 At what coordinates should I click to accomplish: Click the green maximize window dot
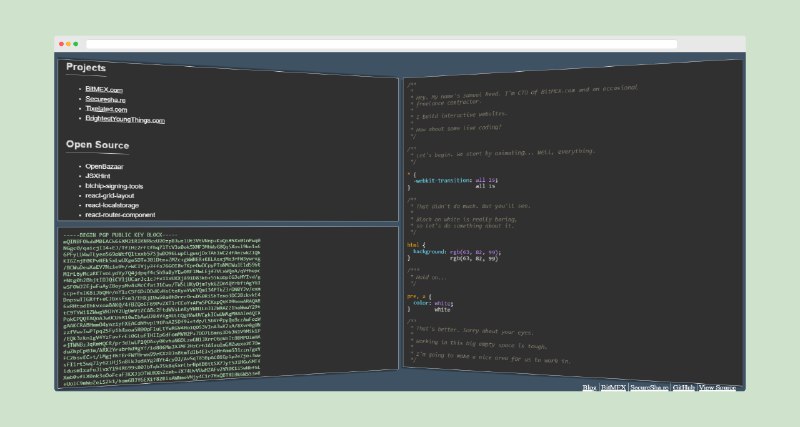click(76, 44)
